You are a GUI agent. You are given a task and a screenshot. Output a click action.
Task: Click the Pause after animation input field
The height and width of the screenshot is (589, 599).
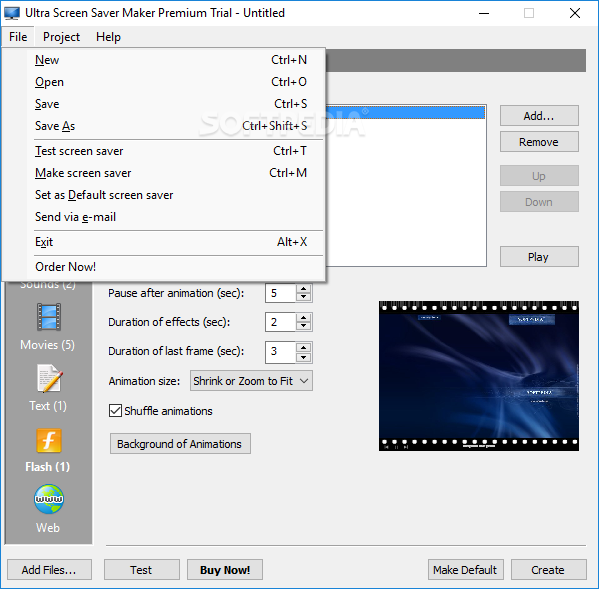pyautogui.click(x=281, y=293)
